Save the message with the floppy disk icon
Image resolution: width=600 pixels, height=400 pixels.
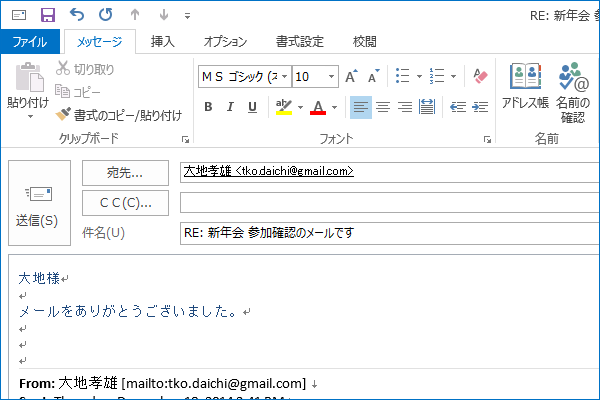(48, 15)
